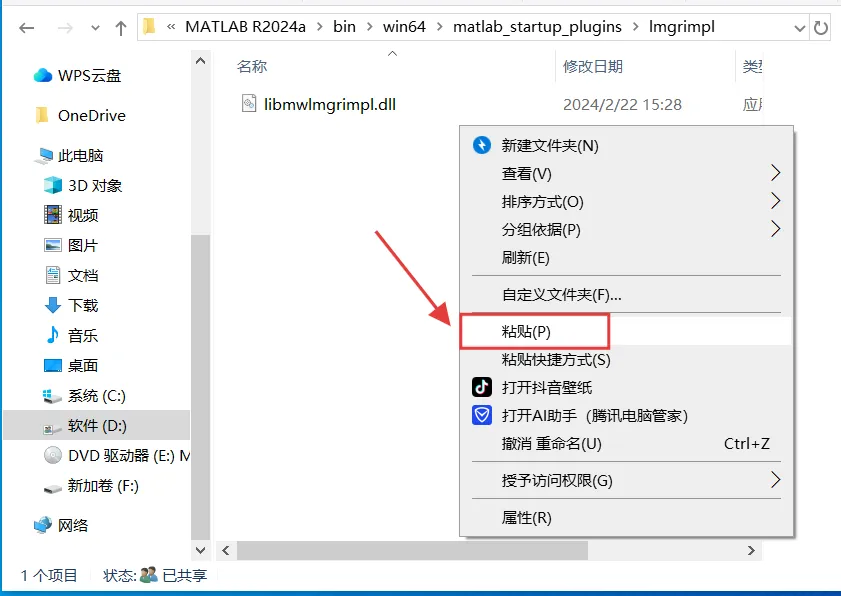Click the 音乐 music note icon
Viewport: 841px width, 596px height.
pyautogui.click(x=53, y=335)
